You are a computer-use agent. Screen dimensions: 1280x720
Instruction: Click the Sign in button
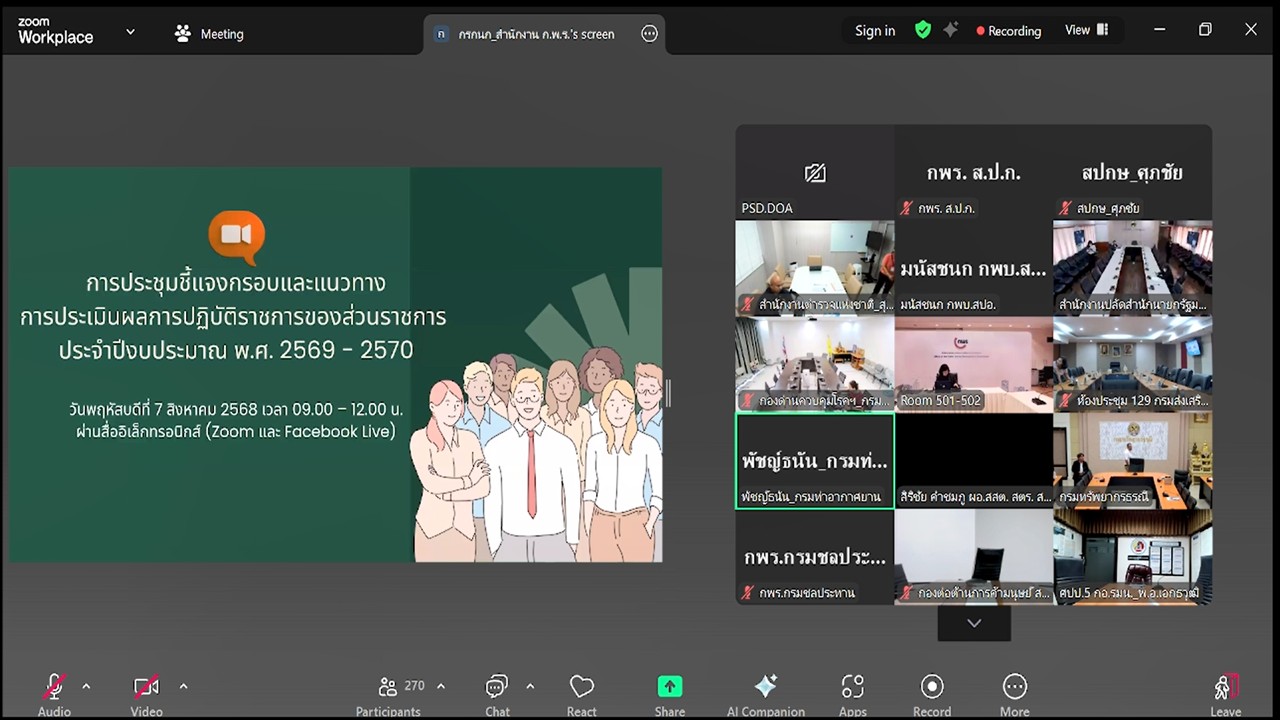[x=875, y=31]
